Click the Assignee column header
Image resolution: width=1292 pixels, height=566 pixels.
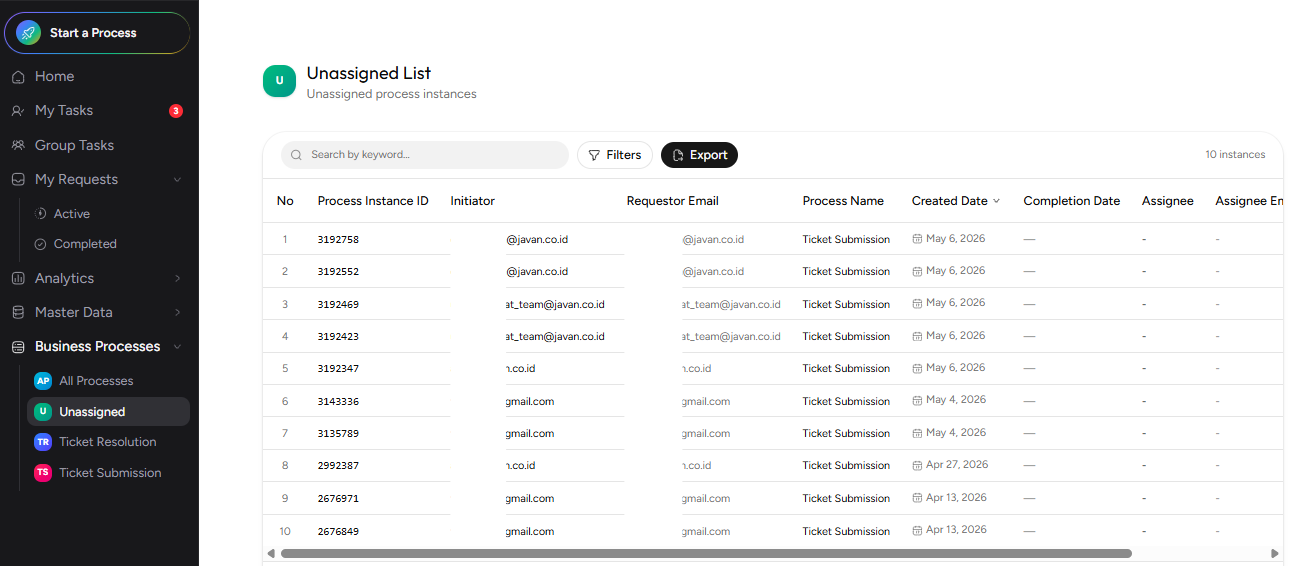[1168, 201]
